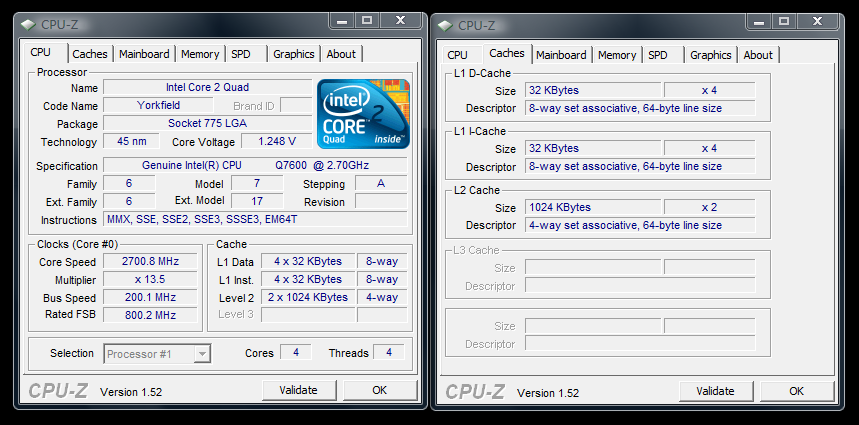859x425 pixels.
Task: Click the L1 I-Cache Descriptor field
Action: (x=640, y=166)
